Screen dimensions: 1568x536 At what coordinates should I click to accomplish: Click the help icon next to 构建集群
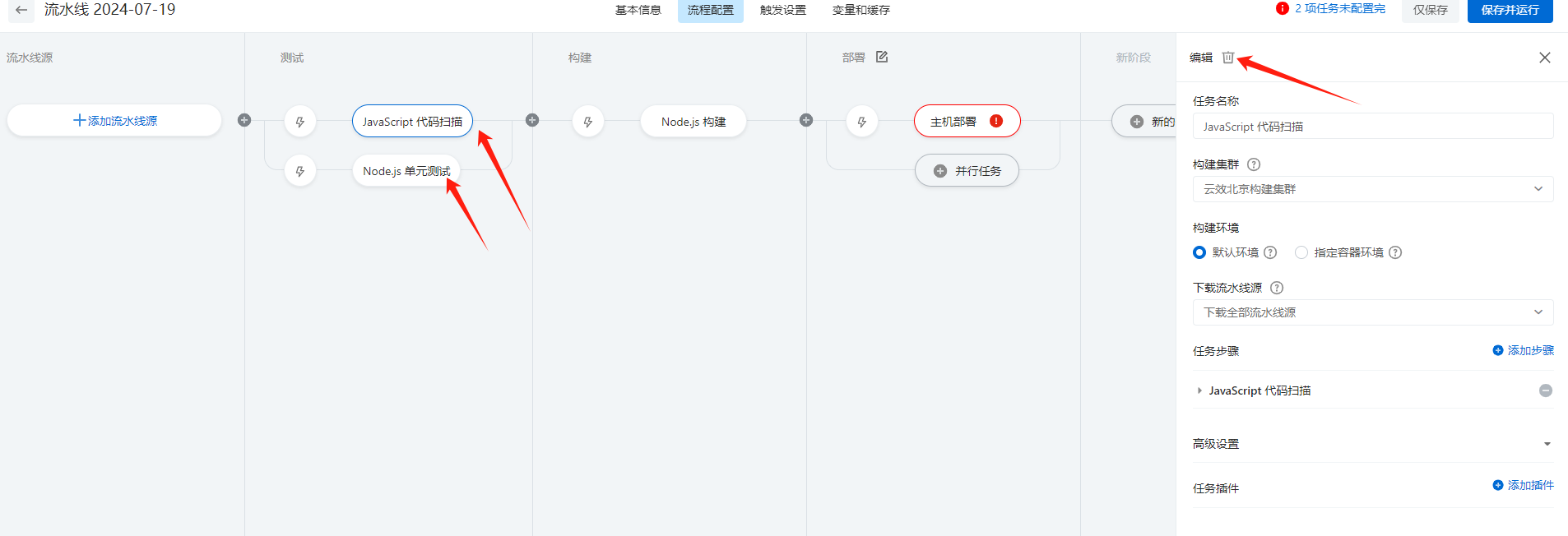click(1254, 164)
